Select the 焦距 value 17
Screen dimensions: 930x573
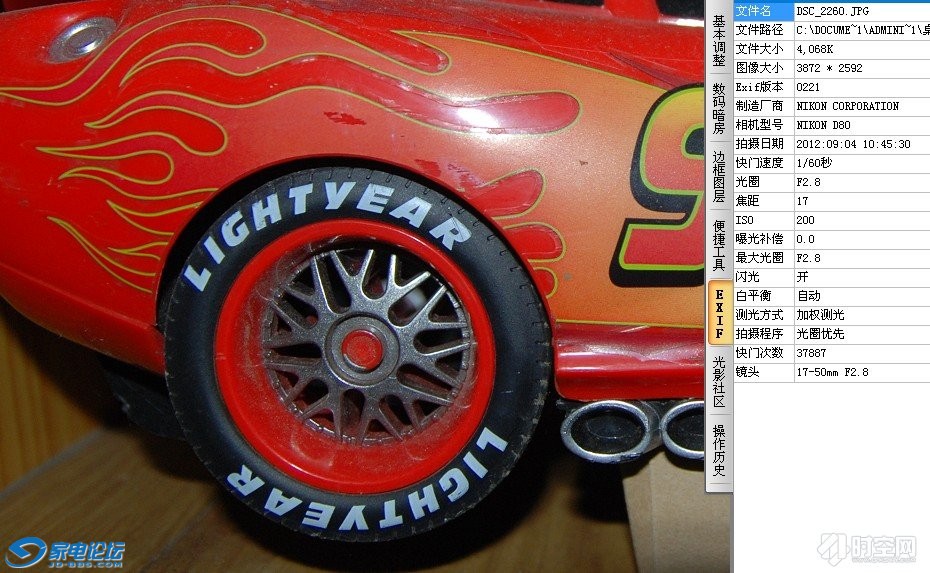[x=802, y=200]
